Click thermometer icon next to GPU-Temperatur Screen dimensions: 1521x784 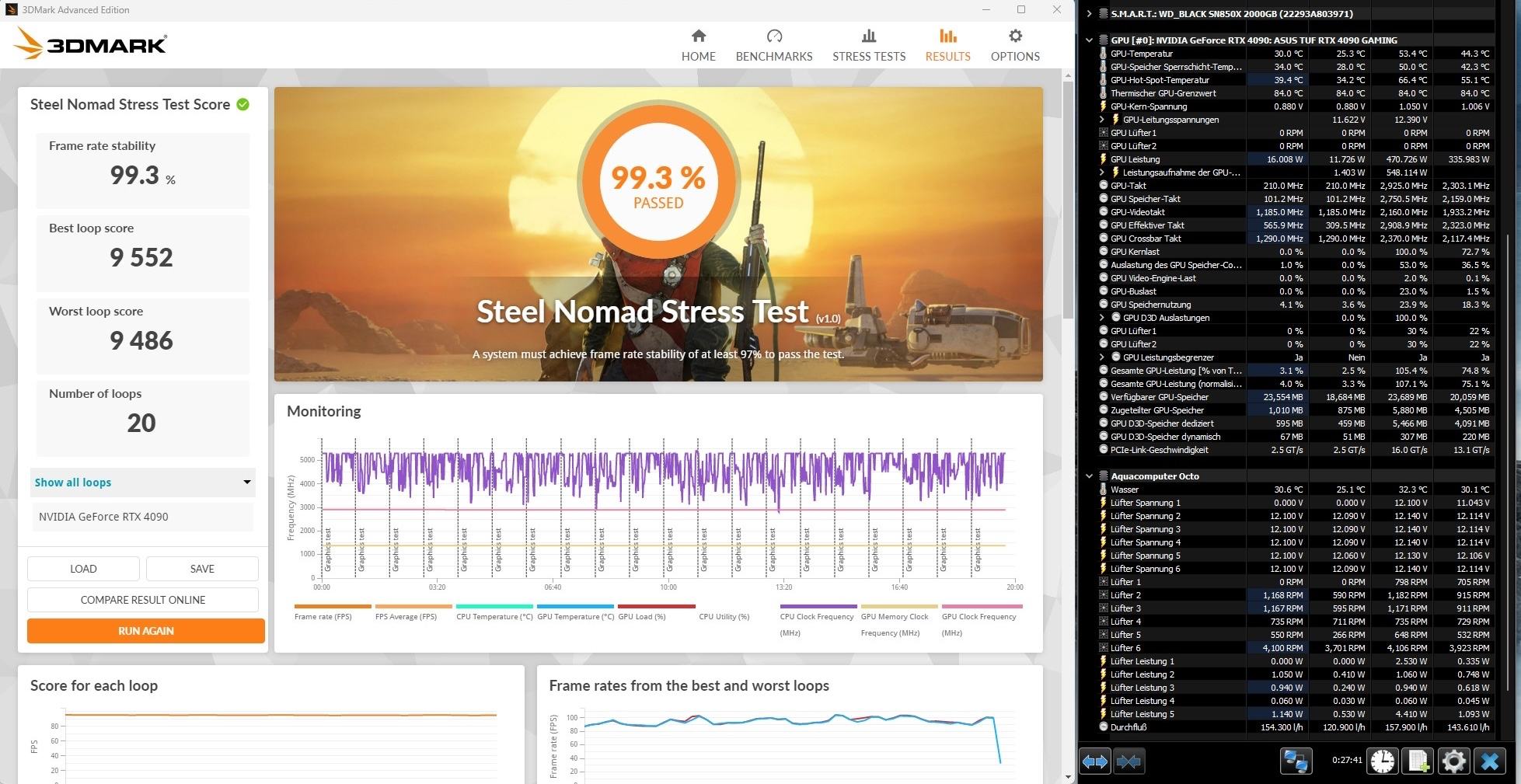click(1103, 54)
